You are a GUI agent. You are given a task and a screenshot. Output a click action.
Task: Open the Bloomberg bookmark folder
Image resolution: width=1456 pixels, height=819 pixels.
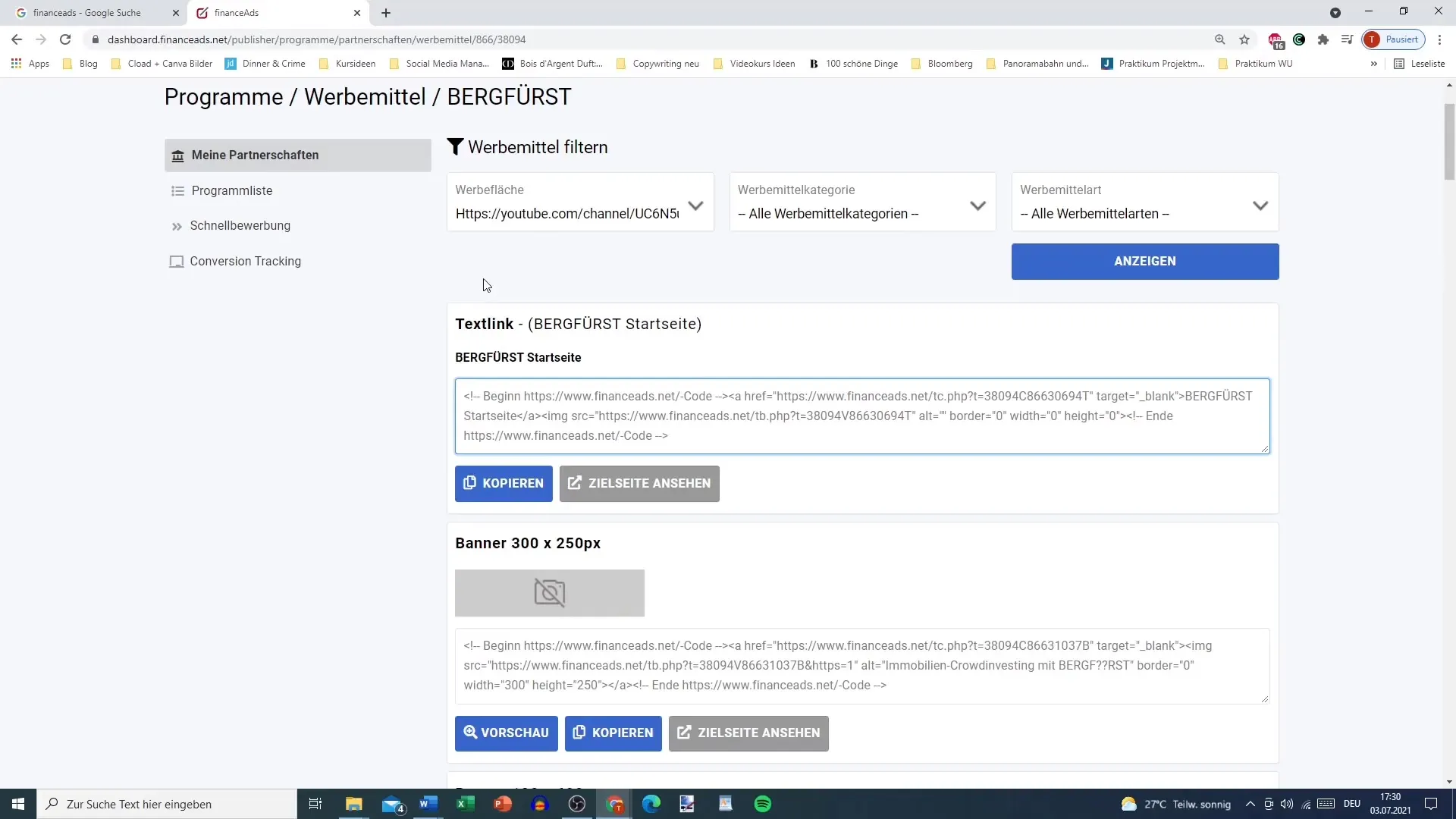pos(941,64)
